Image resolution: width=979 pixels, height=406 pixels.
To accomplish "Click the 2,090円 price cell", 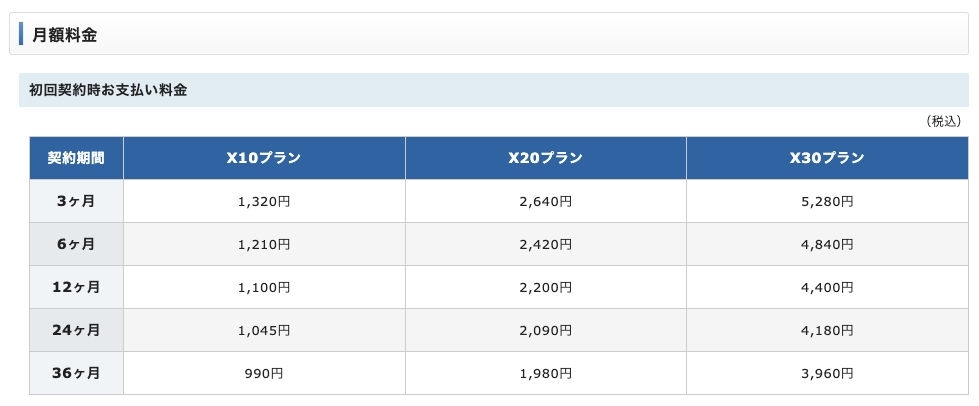I will 546,330.
